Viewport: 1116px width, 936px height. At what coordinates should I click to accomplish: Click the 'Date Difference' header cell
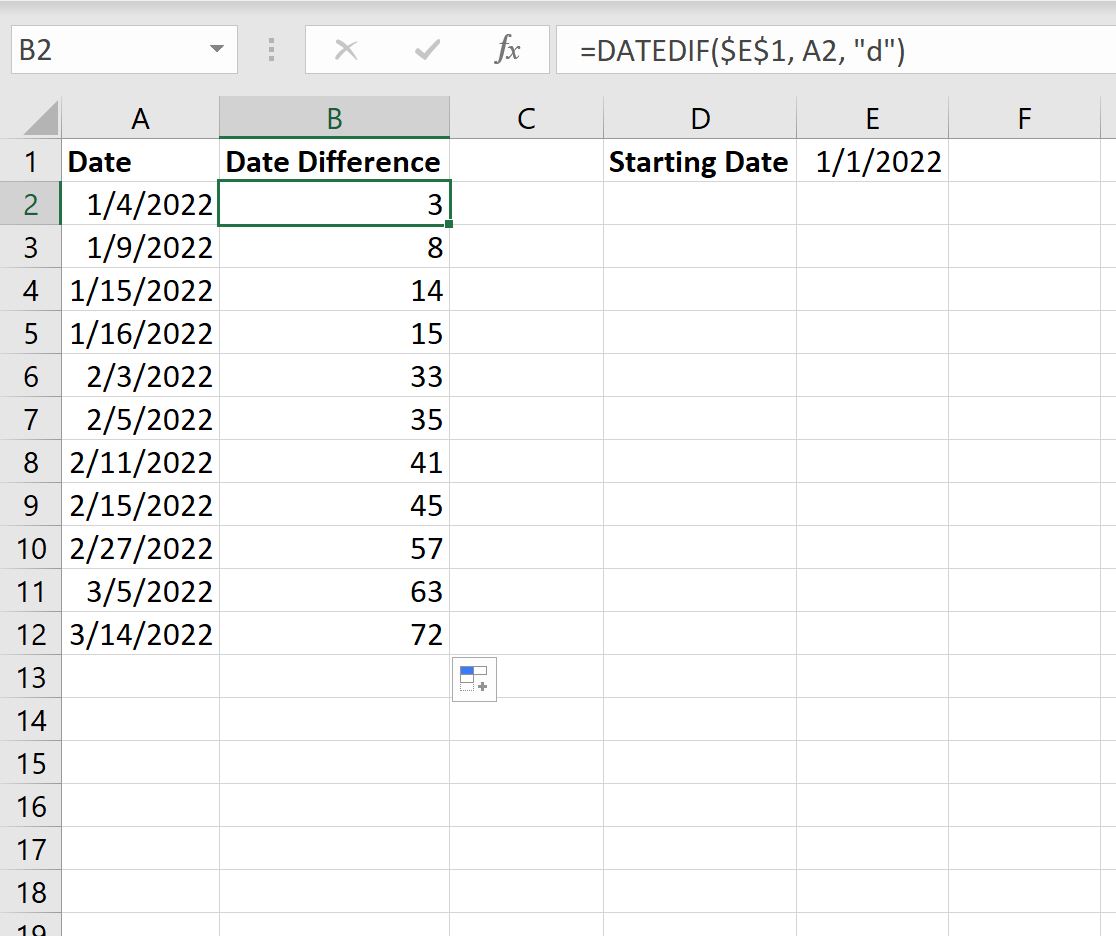tap(335, 162)
